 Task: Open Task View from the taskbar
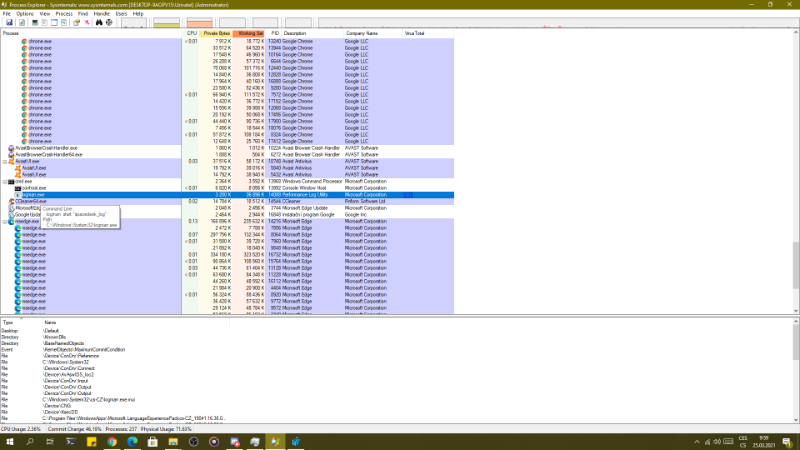(x=50, y=441)
